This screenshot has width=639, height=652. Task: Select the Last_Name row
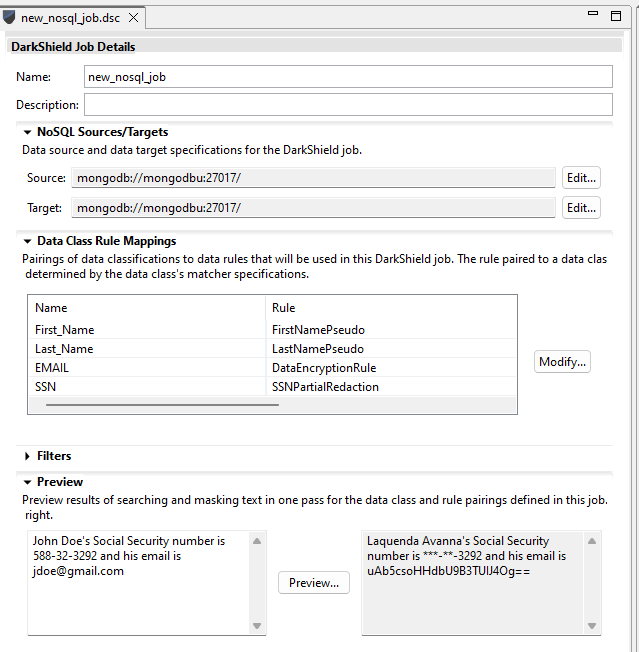coord(272,349)
